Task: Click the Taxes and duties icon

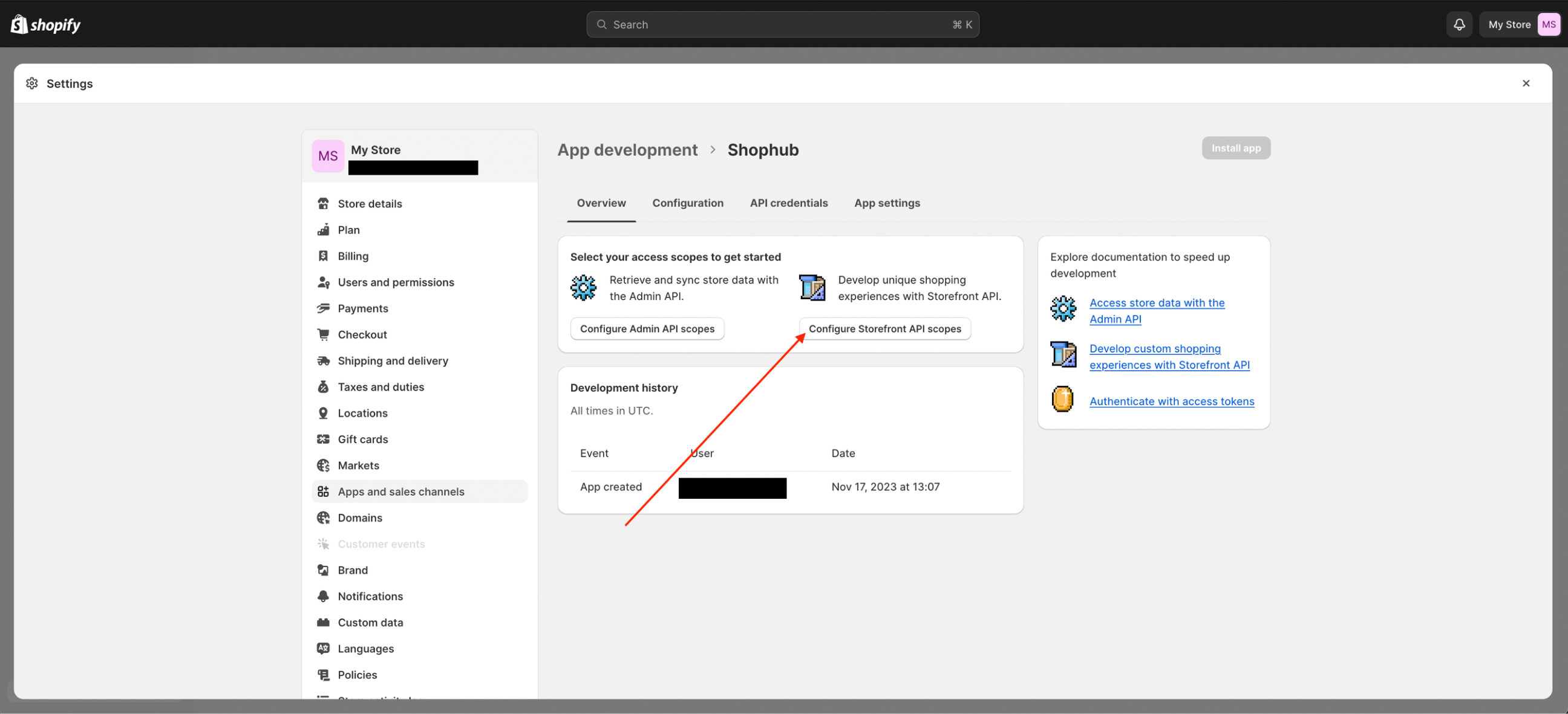Action: (324, 386)
